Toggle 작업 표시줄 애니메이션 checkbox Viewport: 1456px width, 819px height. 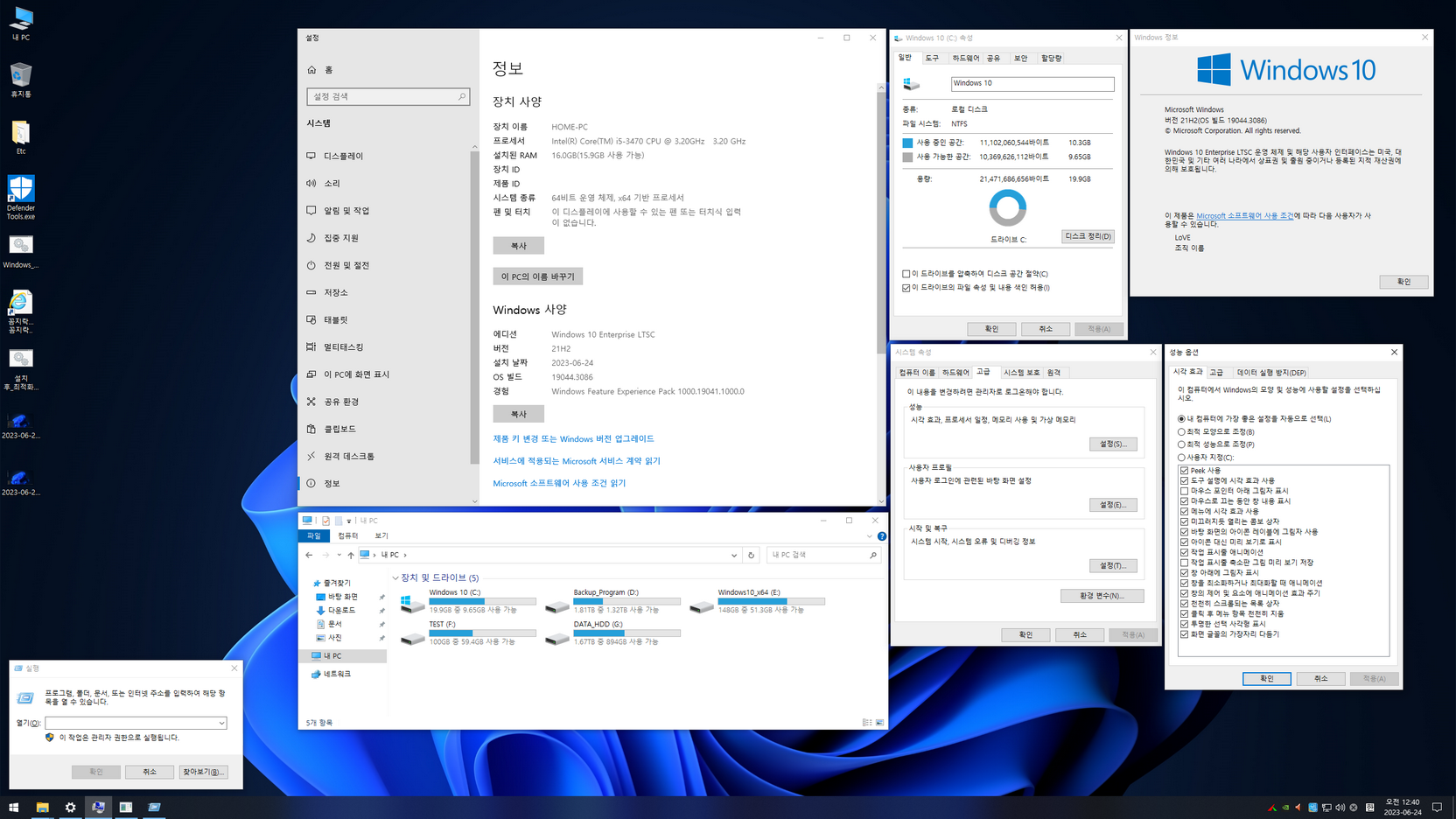pyautogui.click(x=1185, y=552)
